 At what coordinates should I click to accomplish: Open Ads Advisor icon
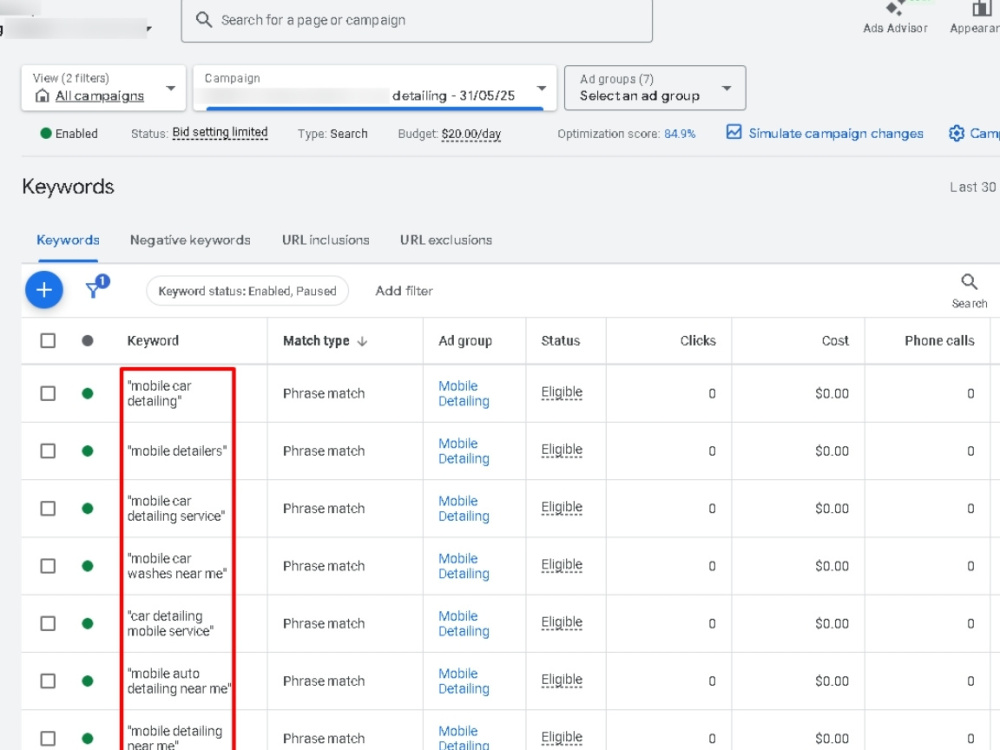[x=895, y=8]
